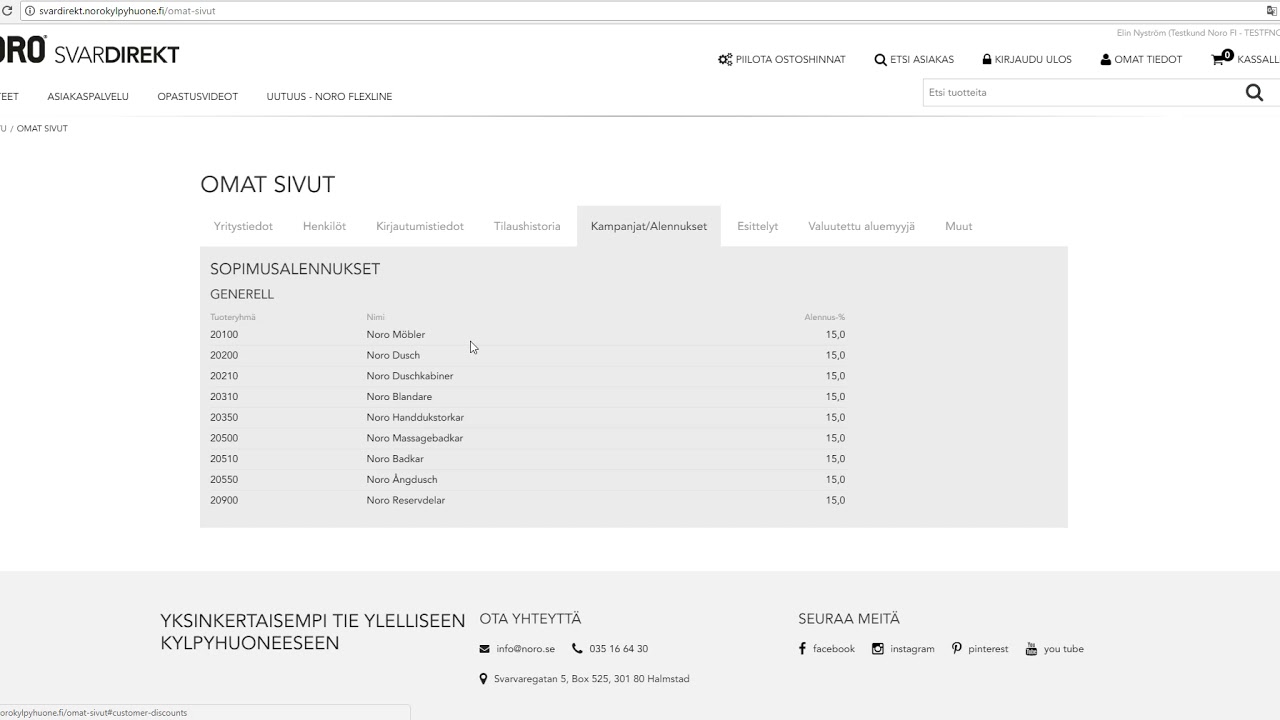Click Omat sivut breadcrumb
The height and width of the screenshot is (720, 1280).
[x=42, y=129]
